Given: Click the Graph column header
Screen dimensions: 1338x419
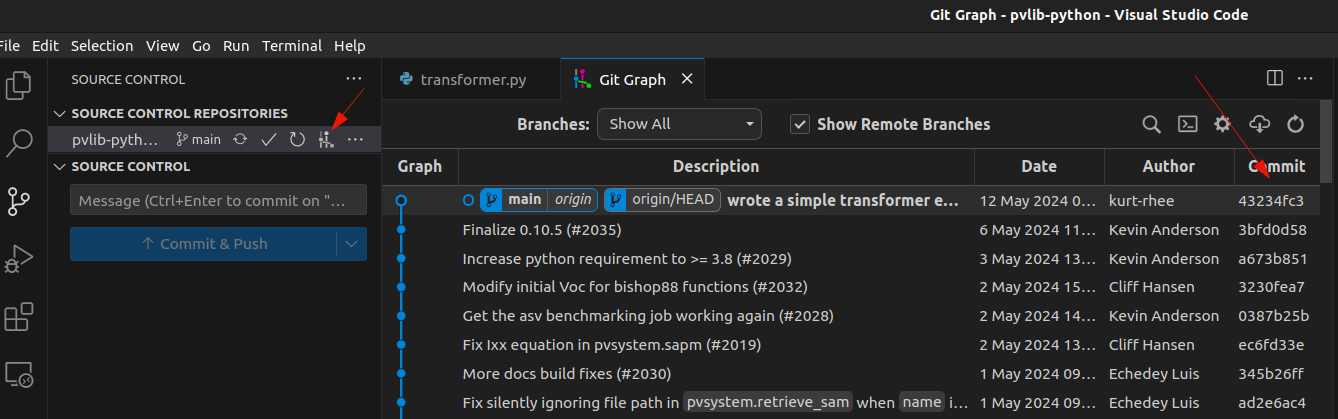Looking at the screenshot, I should [420, 166].
